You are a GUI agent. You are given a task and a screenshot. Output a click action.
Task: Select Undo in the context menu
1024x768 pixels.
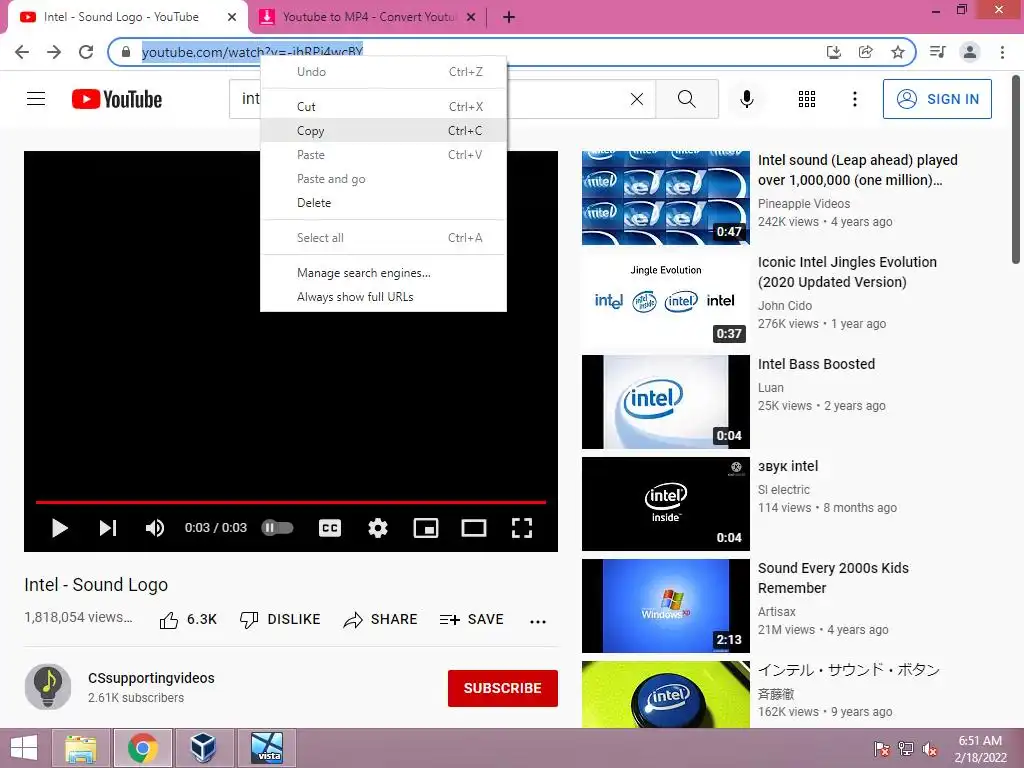coord(383,72)
